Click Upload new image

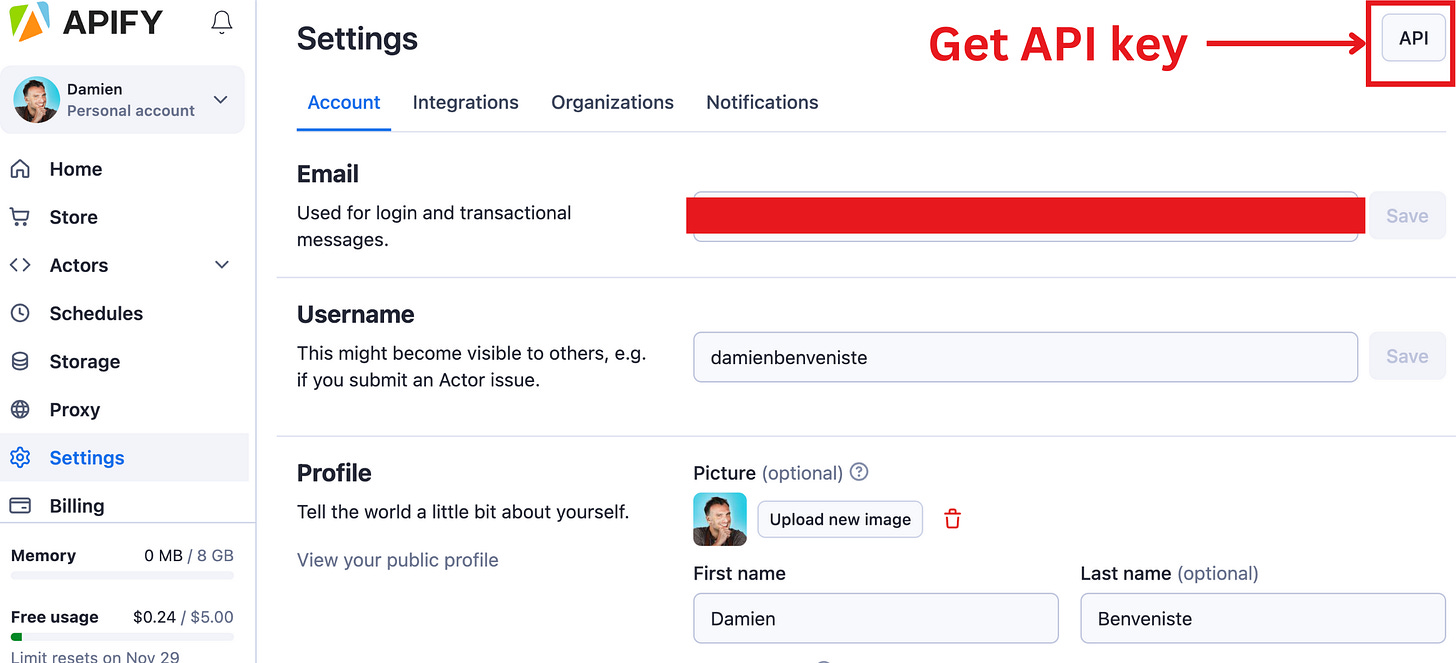click(x=839, y=519)
